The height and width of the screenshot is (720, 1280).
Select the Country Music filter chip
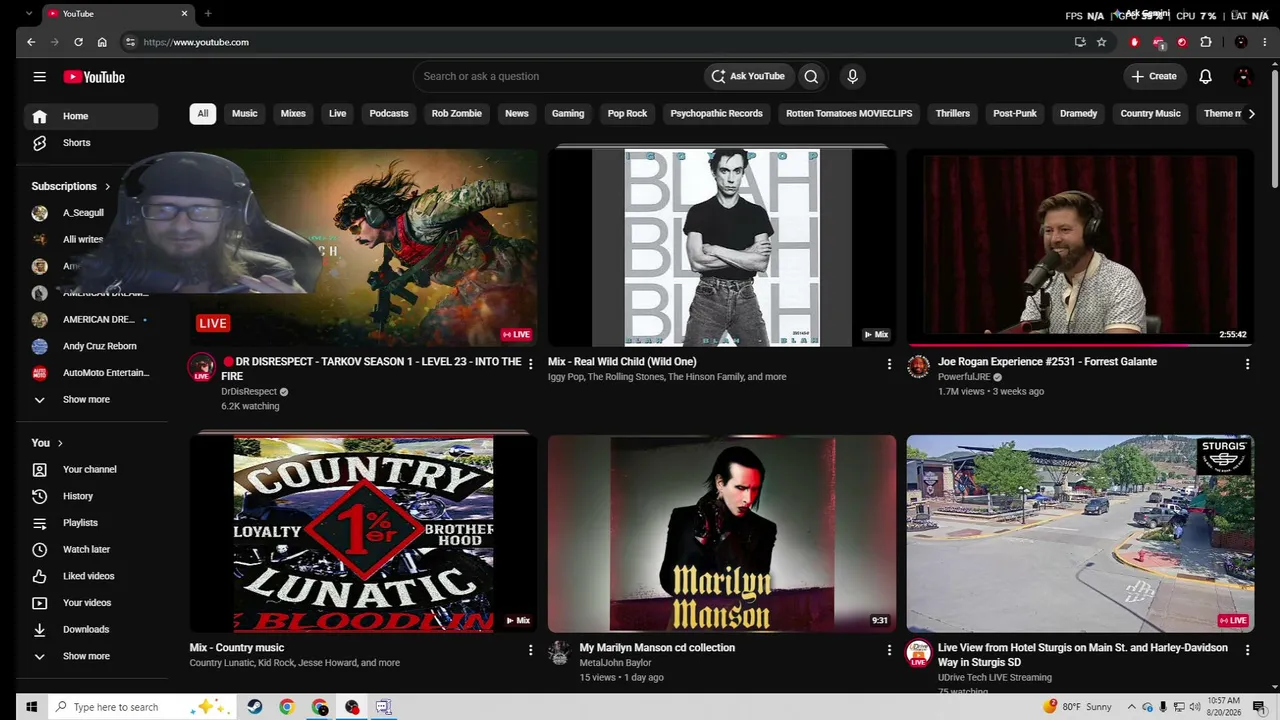[1150, 114]
